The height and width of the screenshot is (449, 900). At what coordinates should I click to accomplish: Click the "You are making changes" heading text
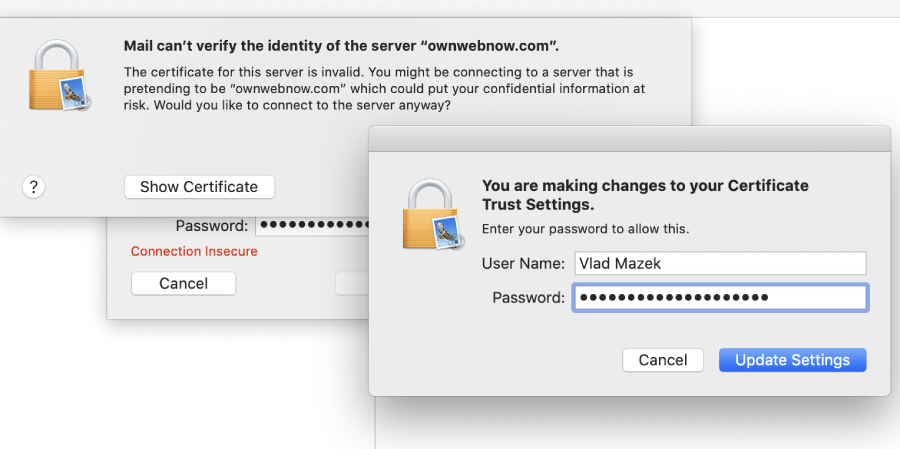click(645, 194)
